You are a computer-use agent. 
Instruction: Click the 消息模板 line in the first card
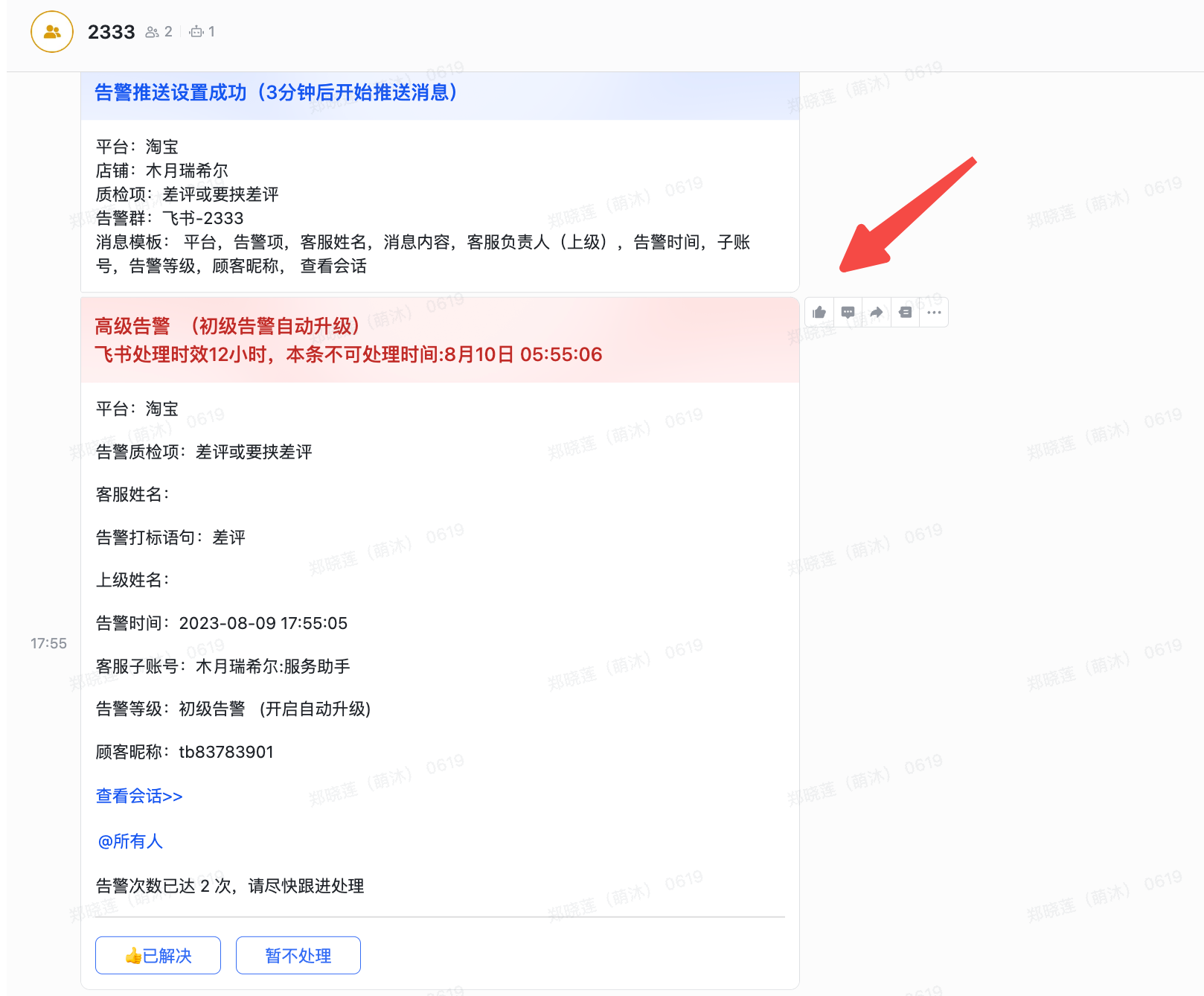point(423,254)
